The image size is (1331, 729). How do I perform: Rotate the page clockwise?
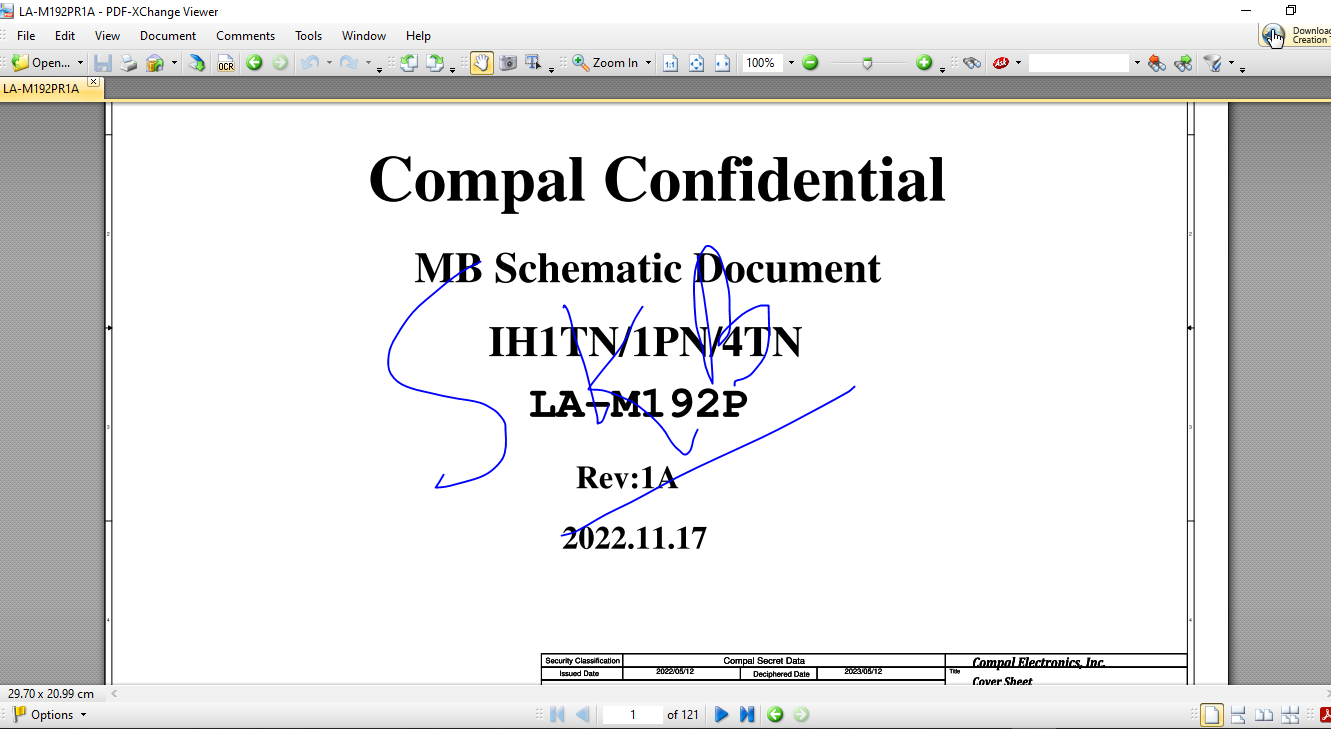pyautogui.click(x=435, y=63)
